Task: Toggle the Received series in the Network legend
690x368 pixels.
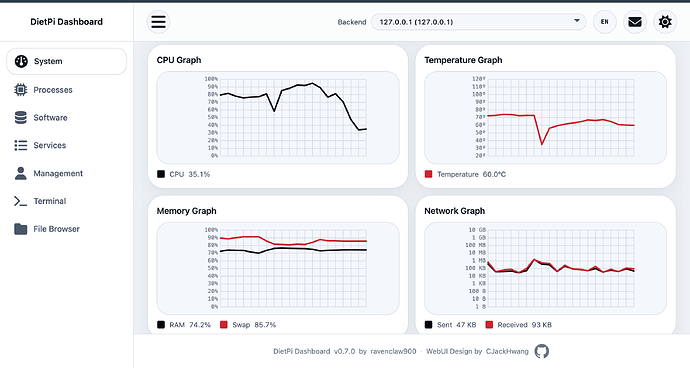Action: coord(518,325)
